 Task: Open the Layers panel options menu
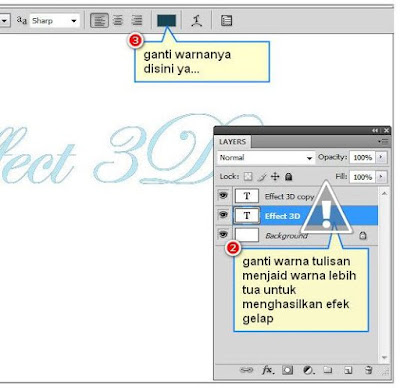(x=383, y=142)
